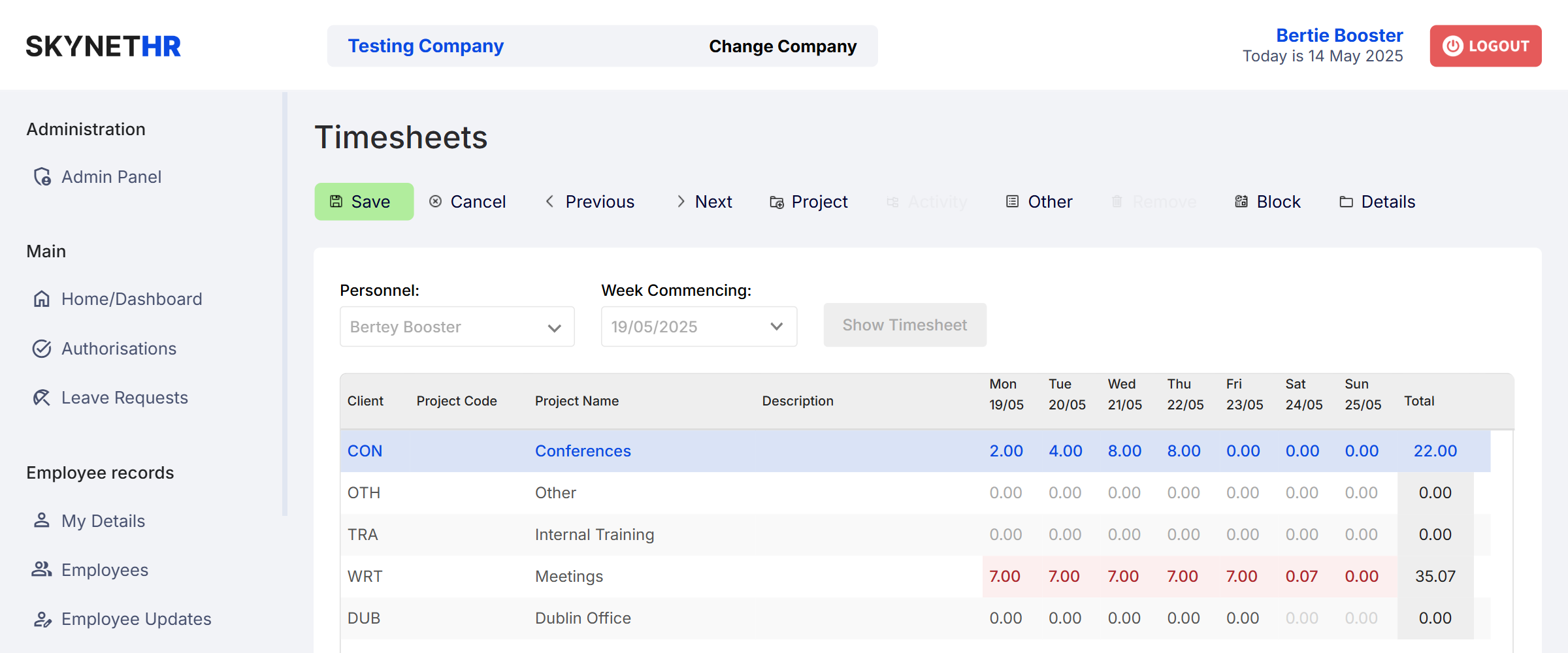
Task: Click the Leave Requests icon
Action: [x=41, y=397]
